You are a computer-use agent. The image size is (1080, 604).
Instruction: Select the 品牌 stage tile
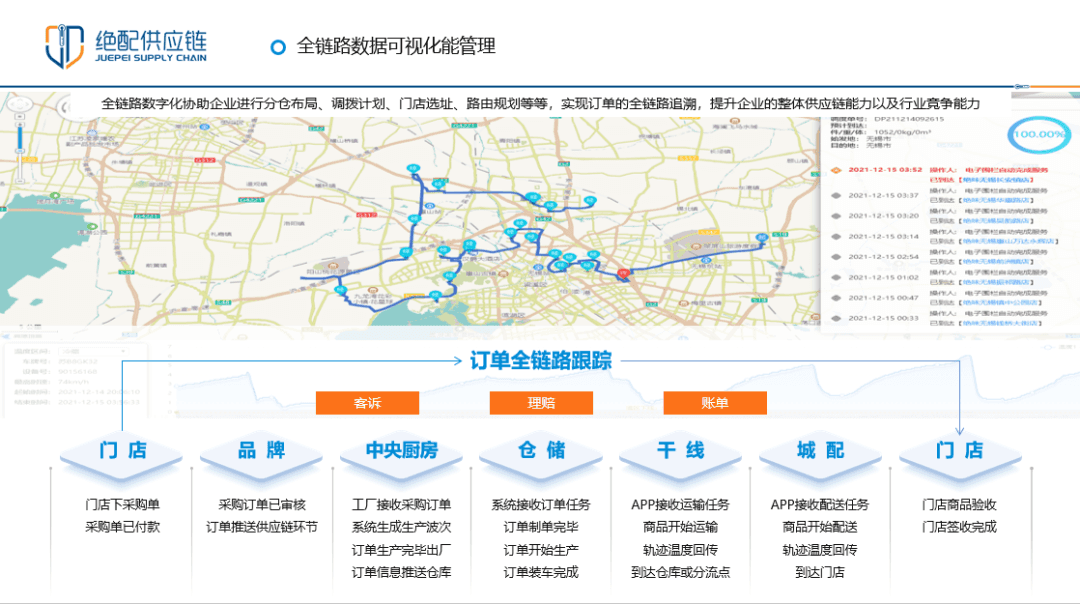[261, 451]
